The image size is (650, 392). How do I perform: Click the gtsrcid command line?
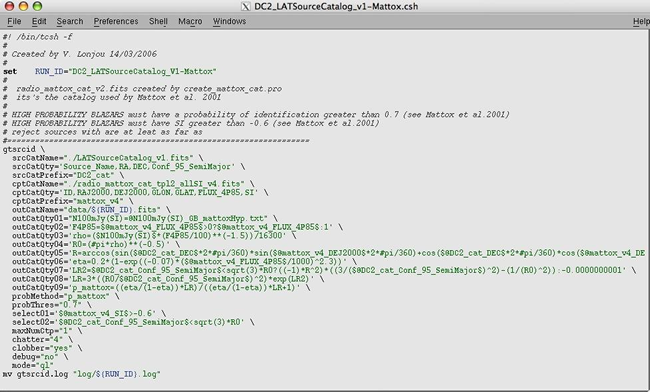tap(24, 149)
